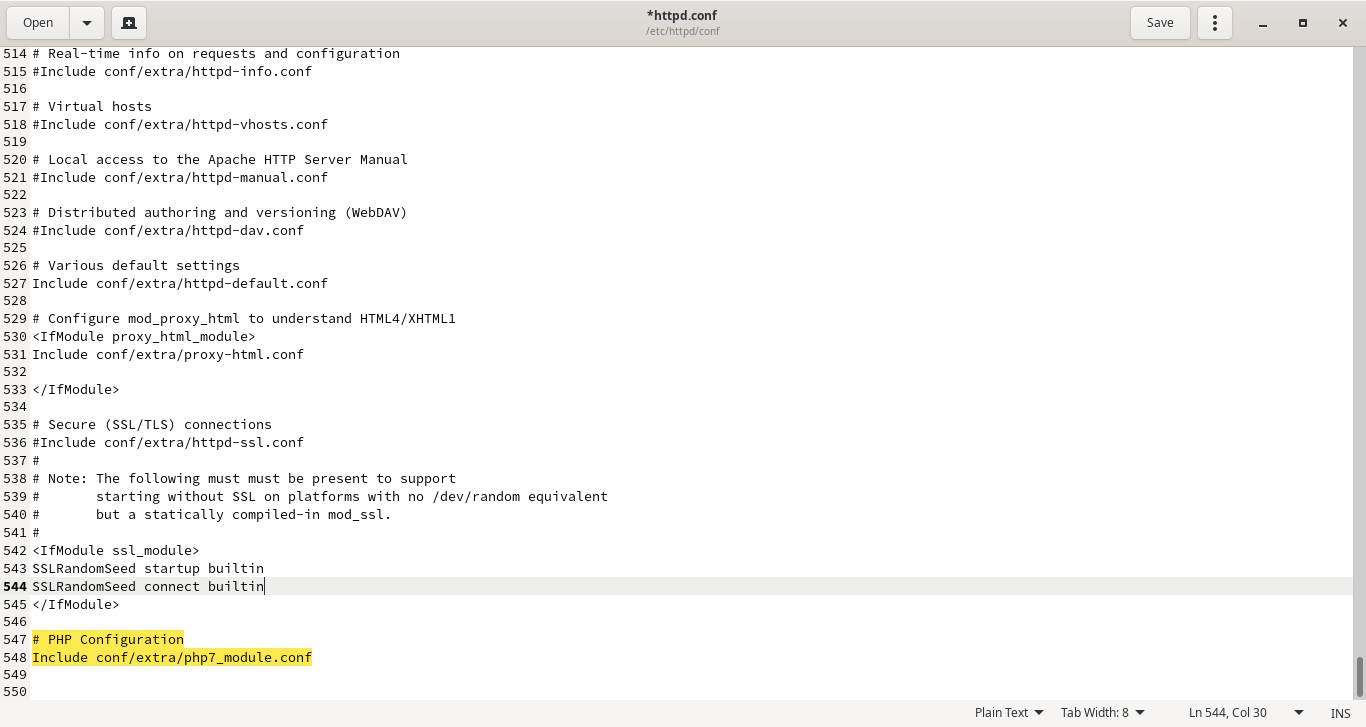1366x727 pixels.
Task: Minimize the gedit window
Action: 1263,23
